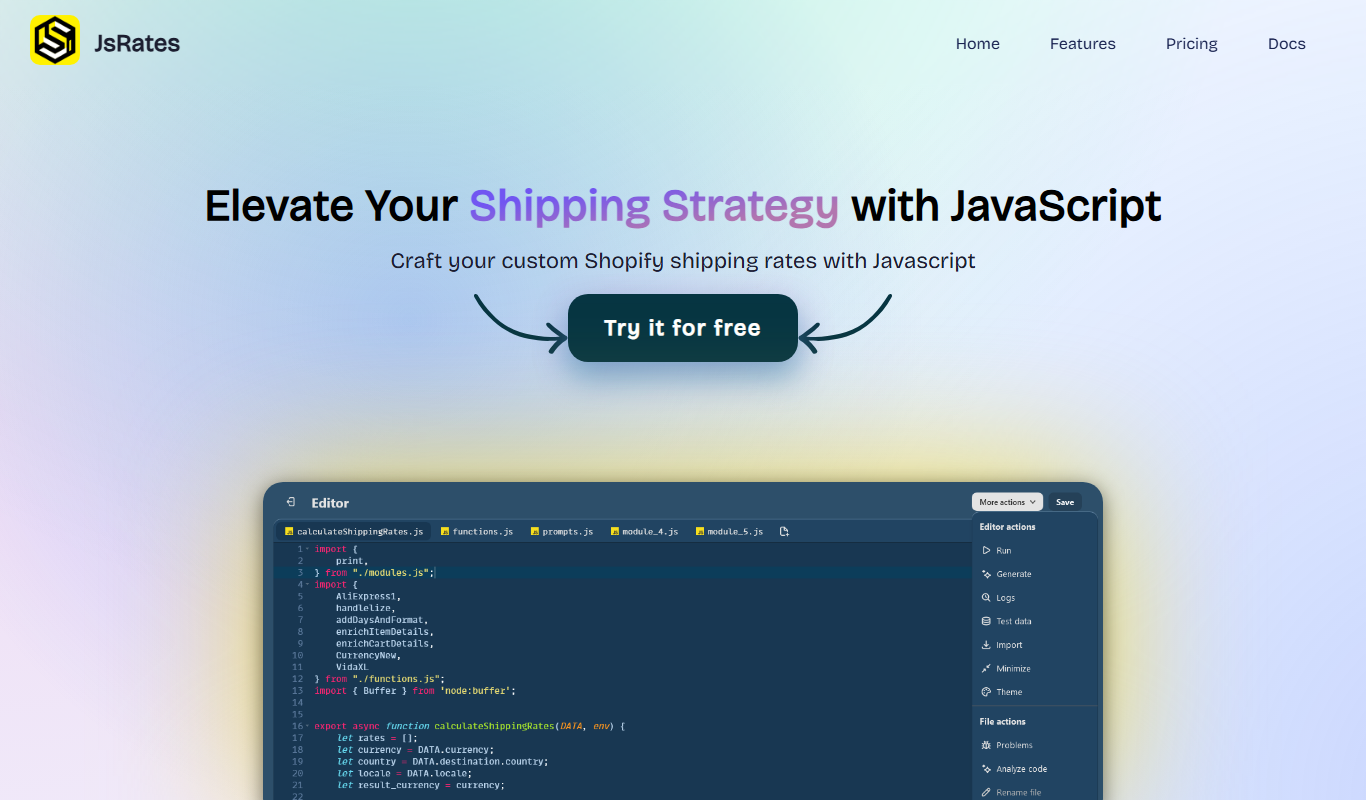Click the handlelize code line
This screenshot has height=800, width=1366.
[366, 608]
